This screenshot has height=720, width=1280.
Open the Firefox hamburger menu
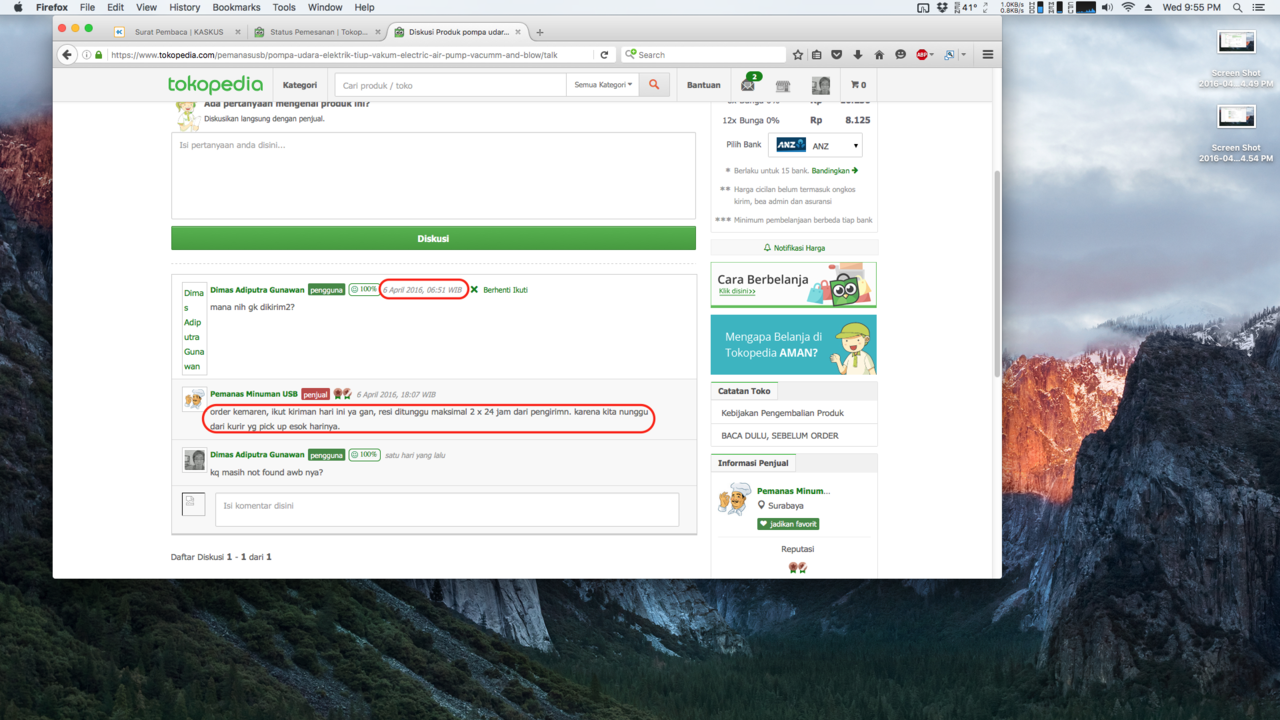[x=988, y=55]
